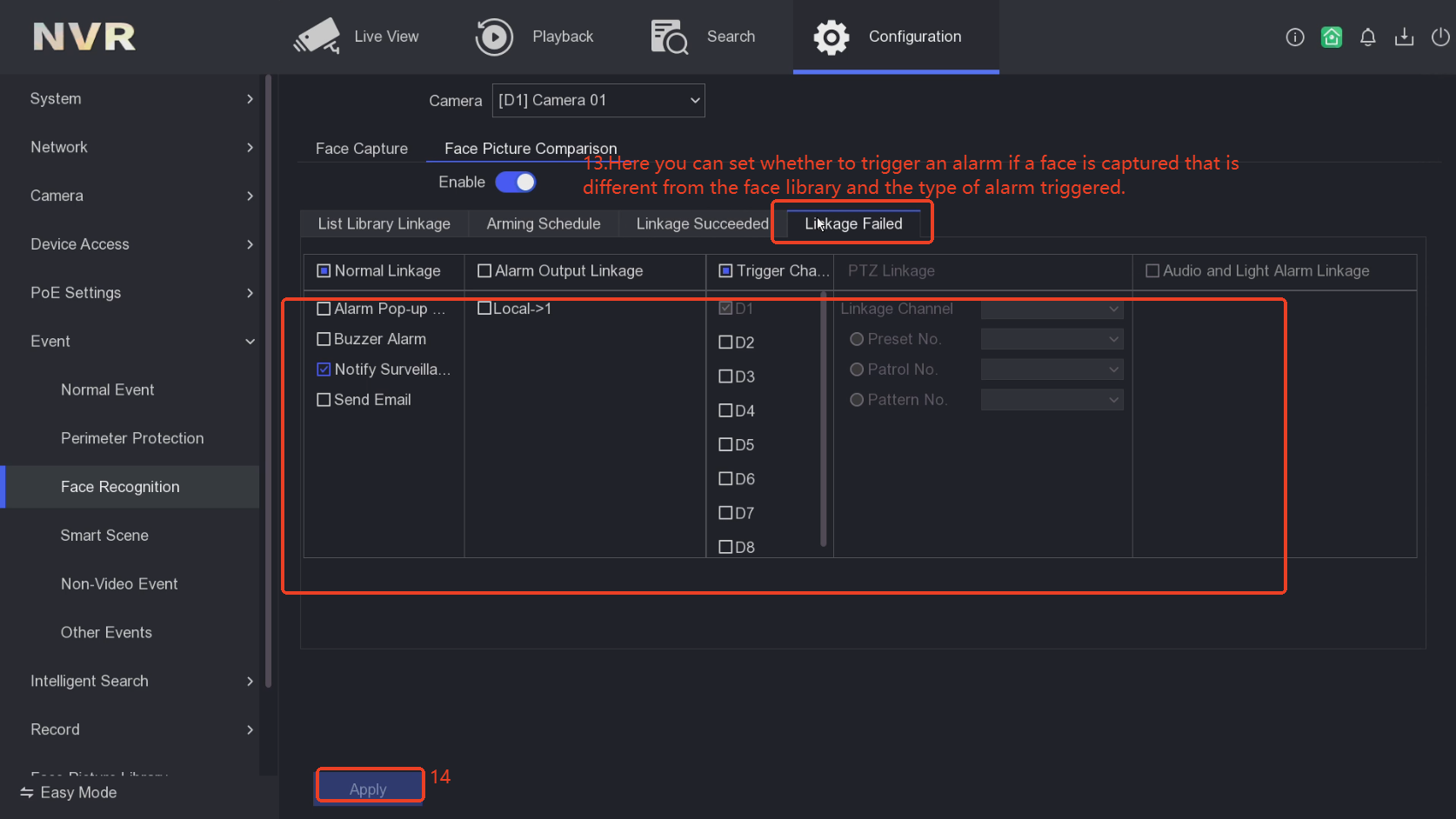Expand the Network sidebar section

[x=139, y=148]
